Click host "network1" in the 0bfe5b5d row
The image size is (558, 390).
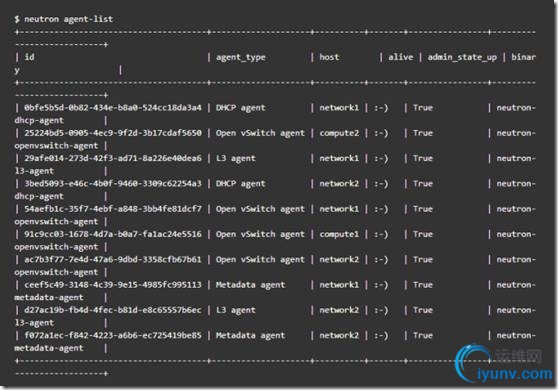[x=339, y=108]
